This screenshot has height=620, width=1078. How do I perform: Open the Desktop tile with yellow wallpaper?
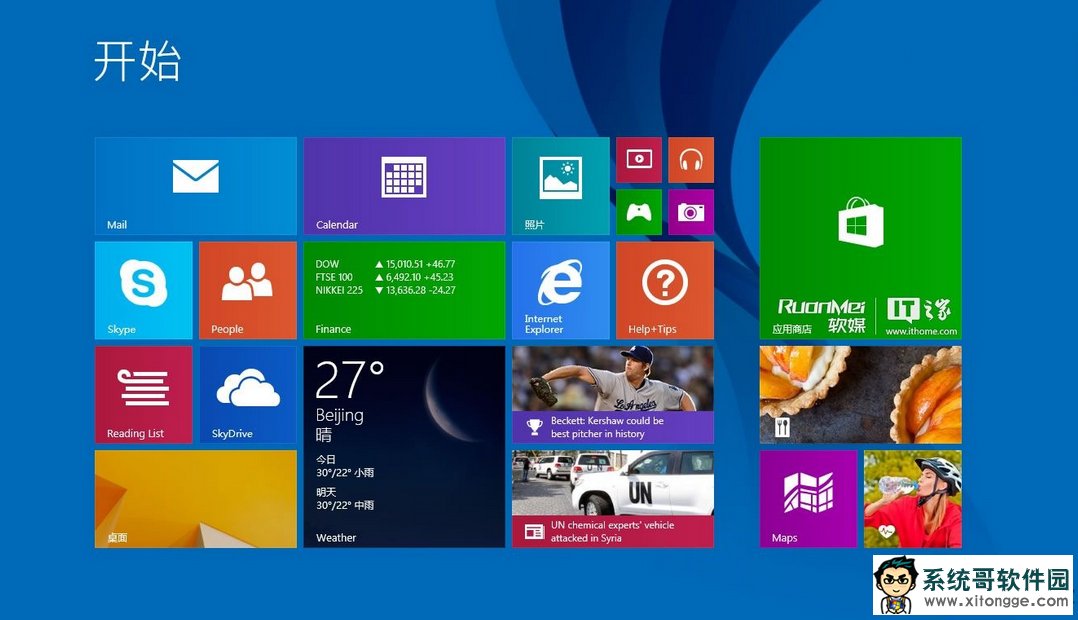tap(195, 498)
